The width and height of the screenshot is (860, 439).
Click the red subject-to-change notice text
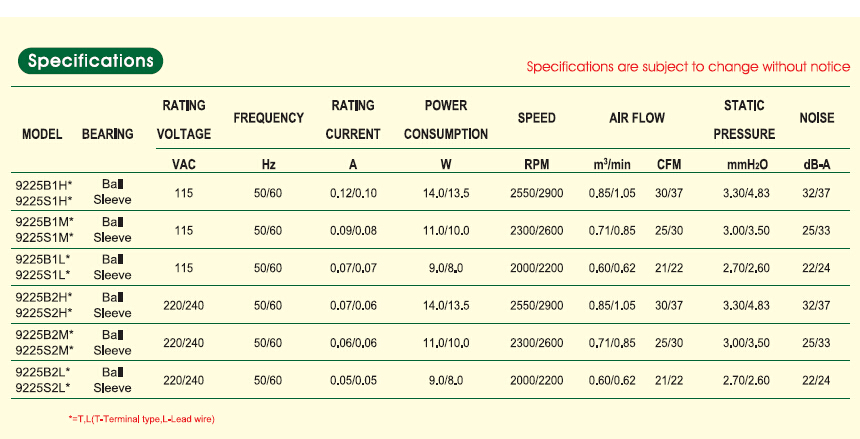[x=688, y=68]
